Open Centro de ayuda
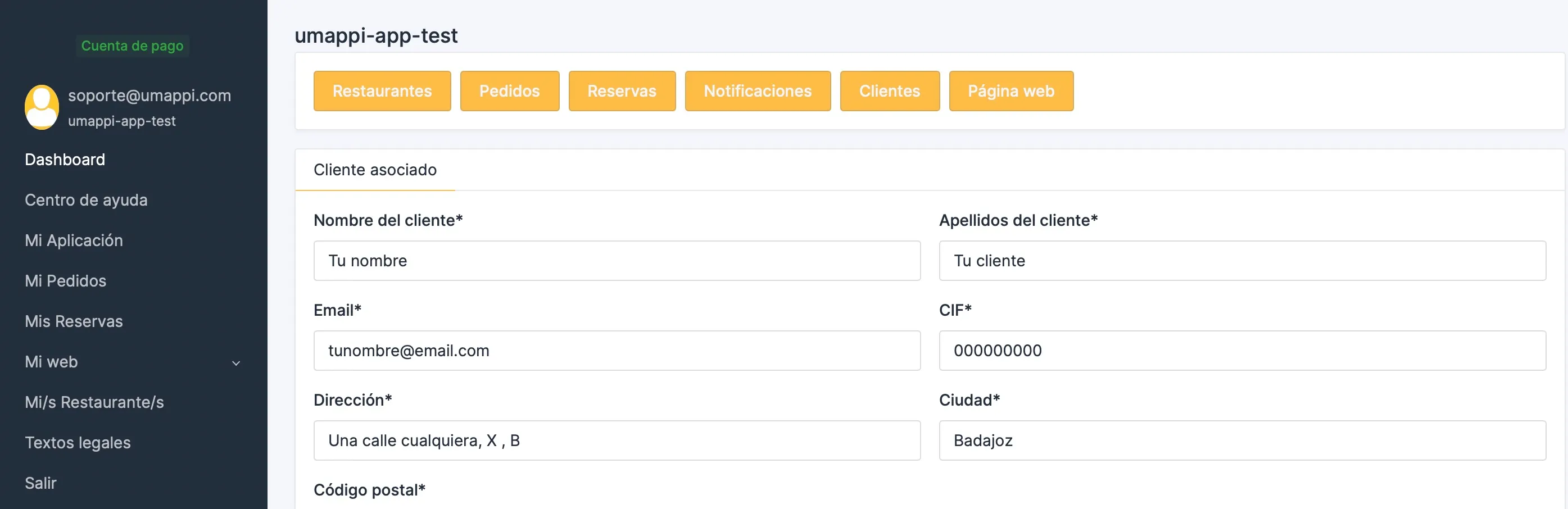The height and width of the screenshot is (509, 1568). tap(87, 200)
